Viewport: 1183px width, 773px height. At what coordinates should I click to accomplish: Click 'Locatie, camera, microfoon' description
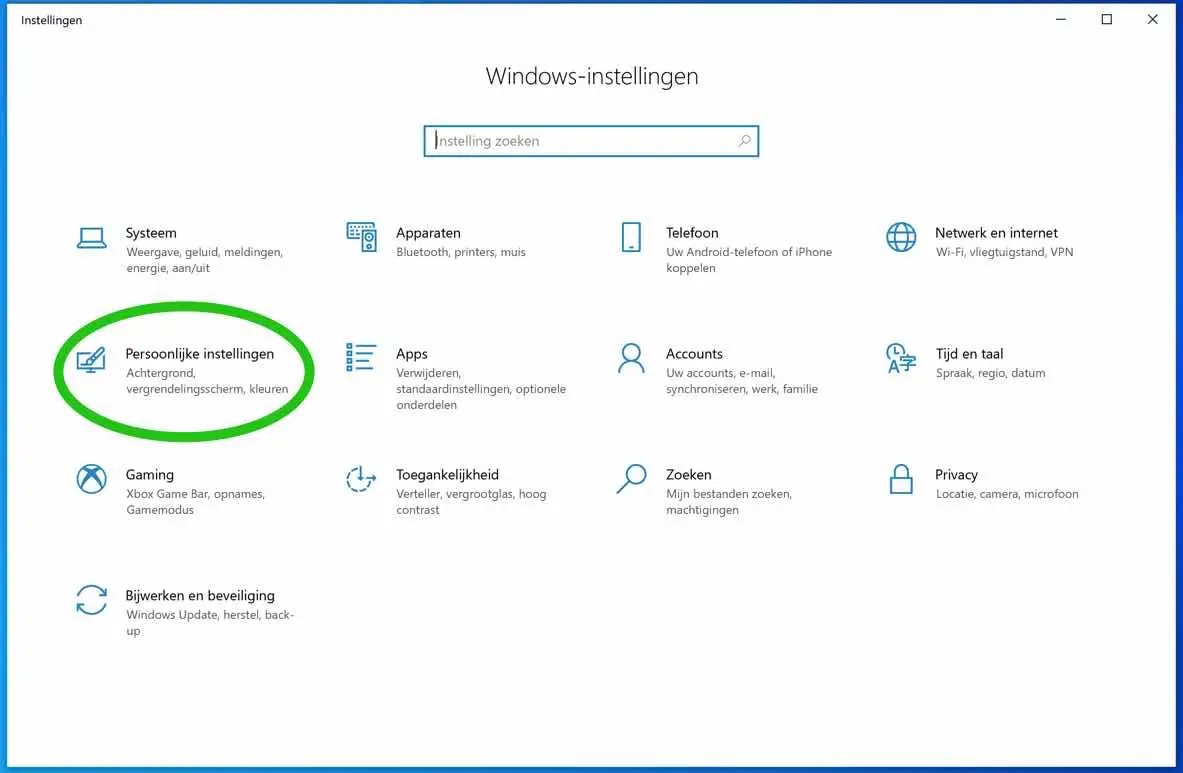1007,493
